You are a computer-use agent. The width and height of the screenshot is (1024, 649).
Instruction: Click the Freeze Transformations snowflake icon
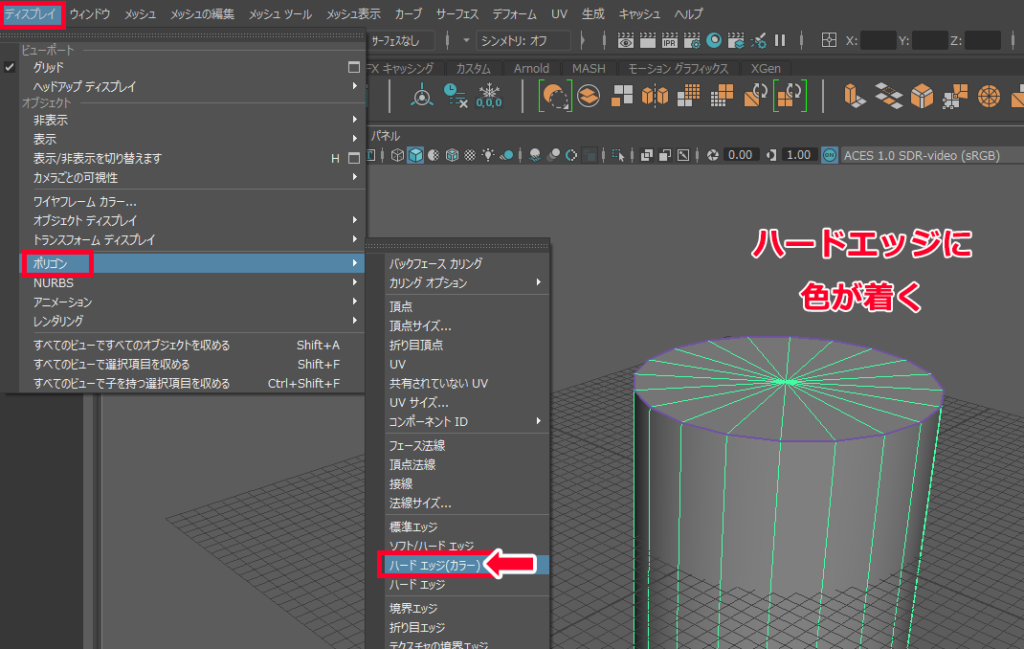click(x=488, y=96)
